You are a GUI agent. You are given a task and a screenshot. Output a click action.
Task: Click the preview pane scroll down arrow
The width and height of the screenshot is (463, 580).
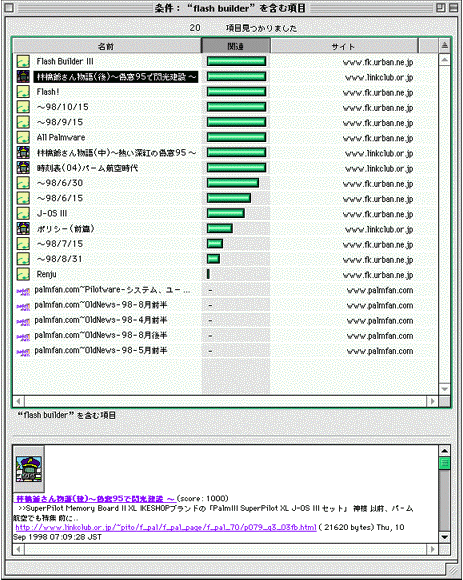pos(445,537)
